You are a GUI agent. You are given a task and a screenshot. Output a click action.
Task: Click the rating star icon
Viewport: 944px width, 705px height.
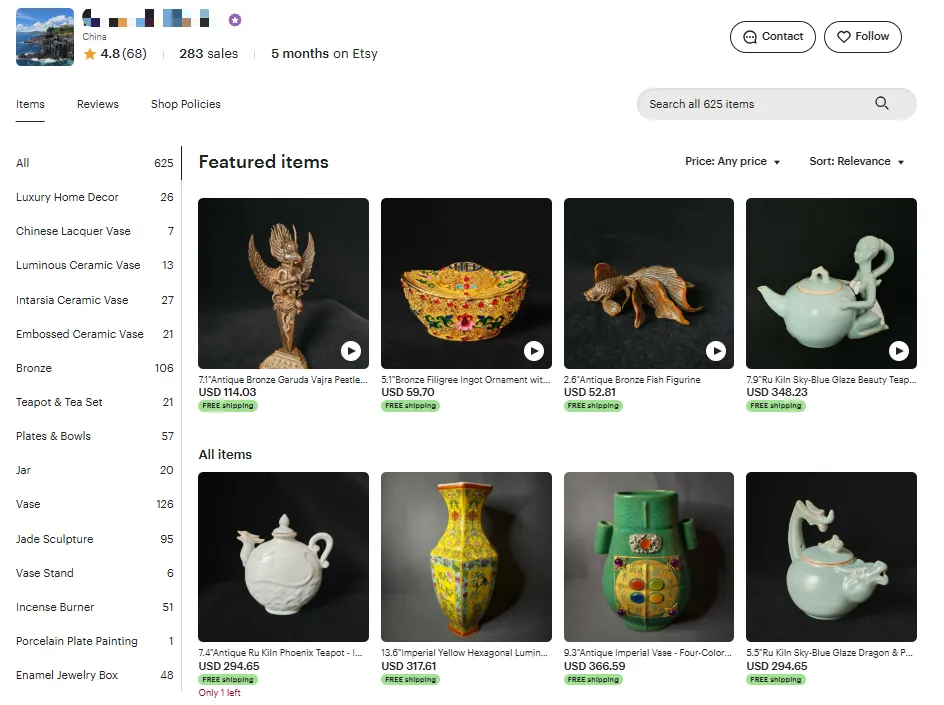tap(90, 54)
